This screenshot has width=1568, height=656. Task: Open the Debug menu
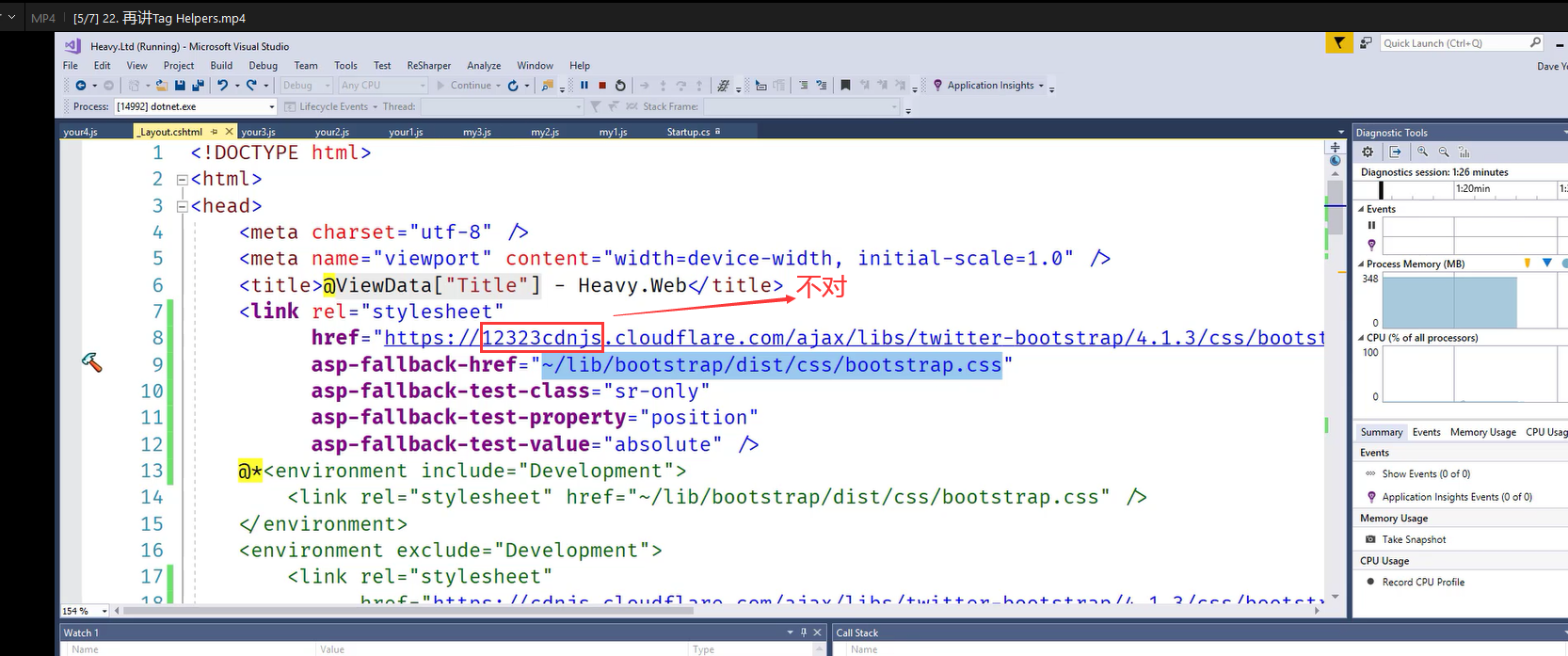263,66
